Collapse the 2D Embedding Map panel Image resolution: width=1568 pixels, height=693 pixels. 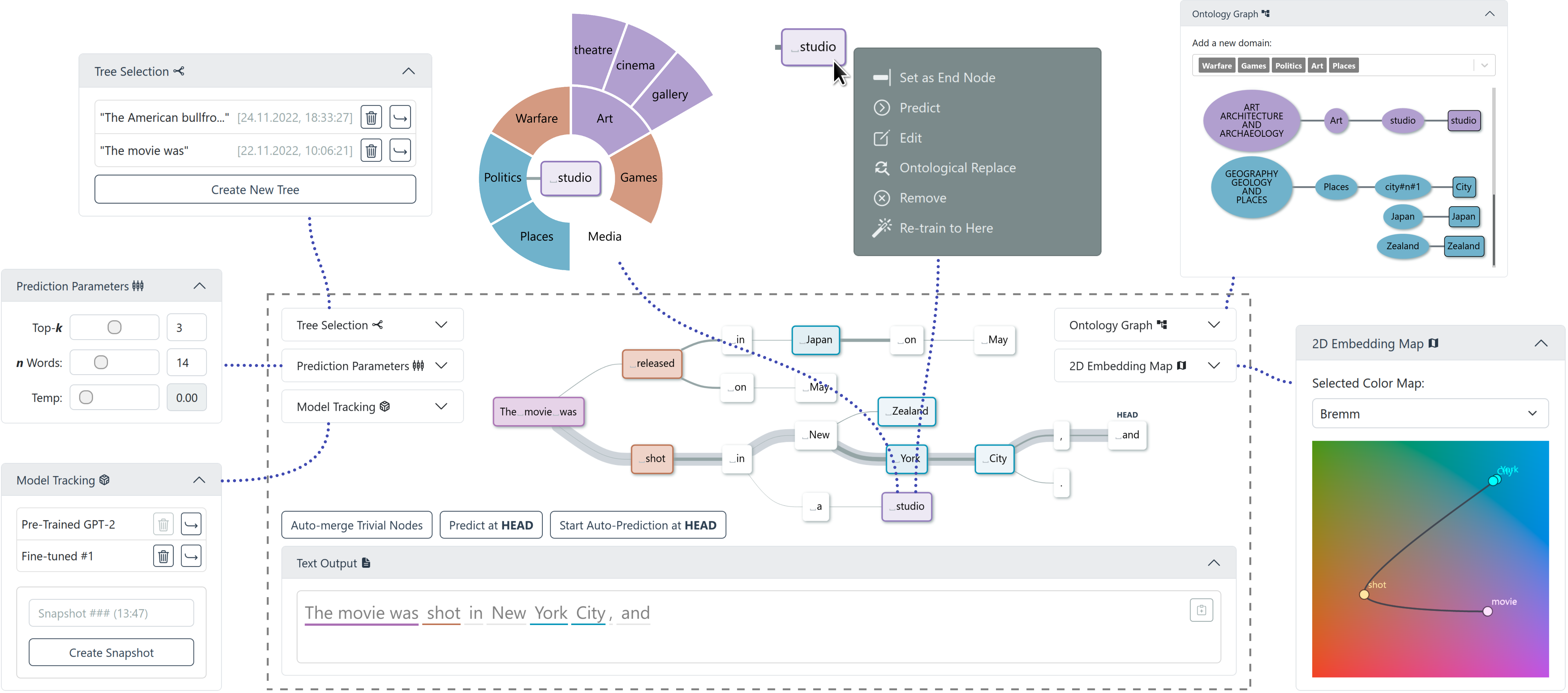(1540, 344)
